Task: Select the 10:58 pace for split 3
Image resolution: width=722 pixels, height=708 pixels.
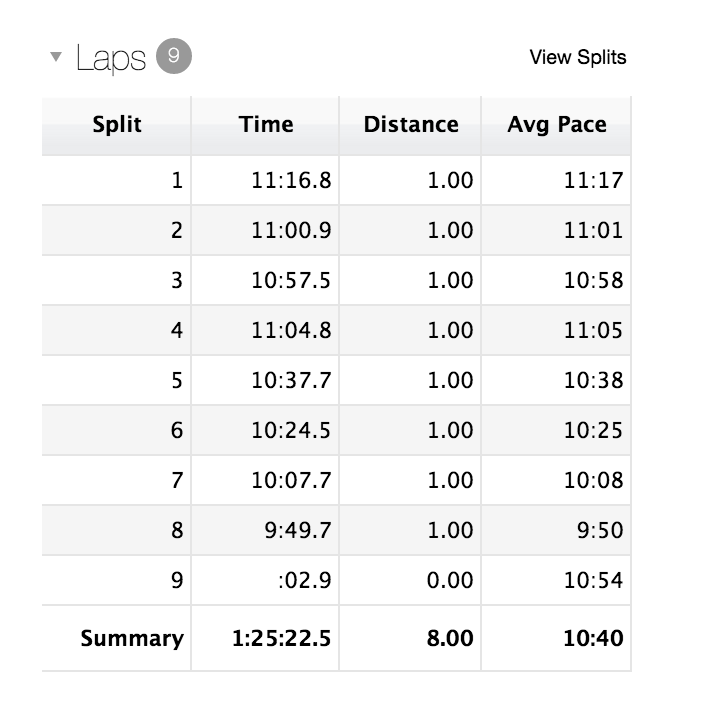Action: (x=592, y=280)
